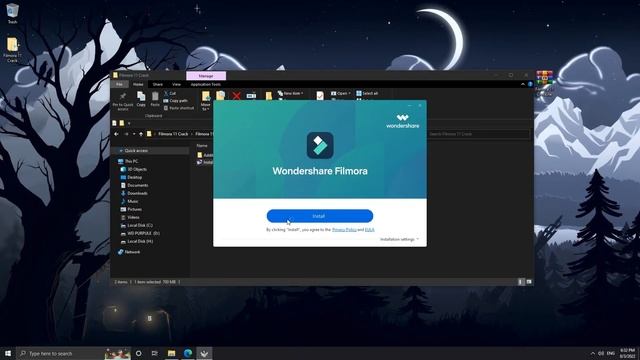The height and width of the screenshot is (360, 640).
Task: Open the Application Tools tab
Action: [x=206, y=84]
